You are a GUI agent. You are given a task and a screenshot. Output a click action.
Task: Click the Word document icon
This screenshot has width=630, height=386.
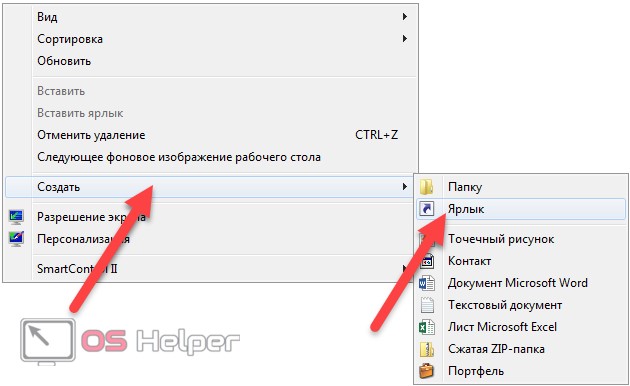tap(427, 283)
